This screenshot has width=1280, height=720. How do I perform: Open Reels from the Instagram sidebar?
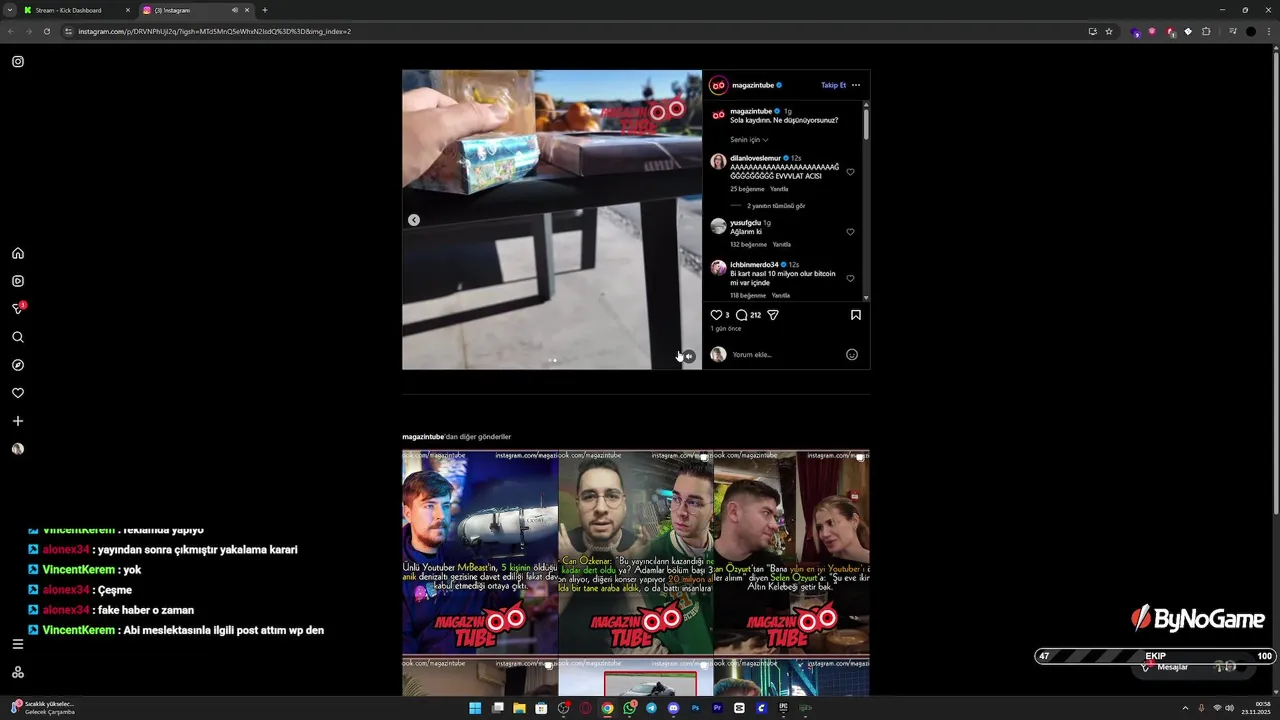click(x=18, y=281)
